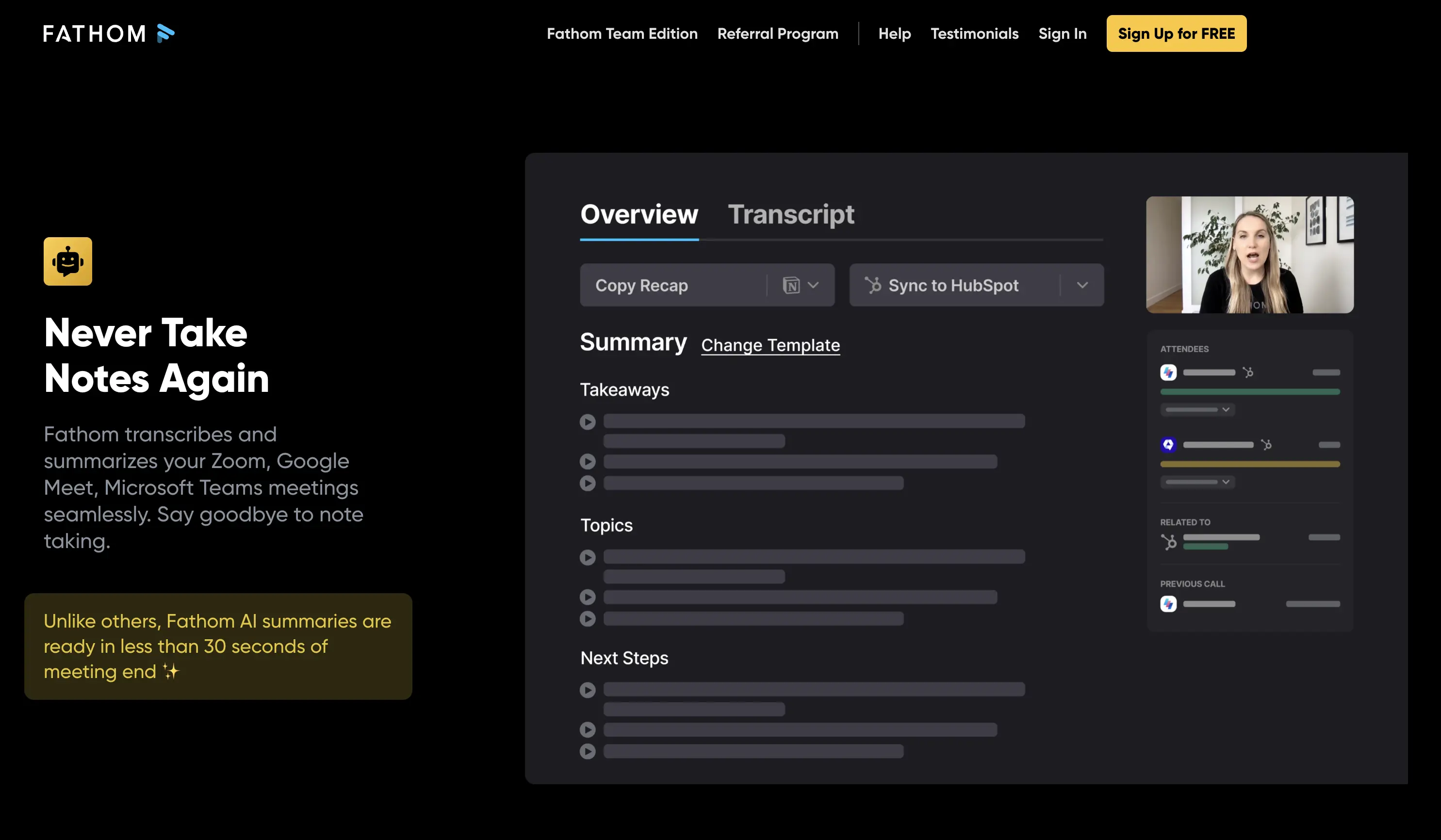
Task: Click the 'Summary' heading
Action: 633,342
